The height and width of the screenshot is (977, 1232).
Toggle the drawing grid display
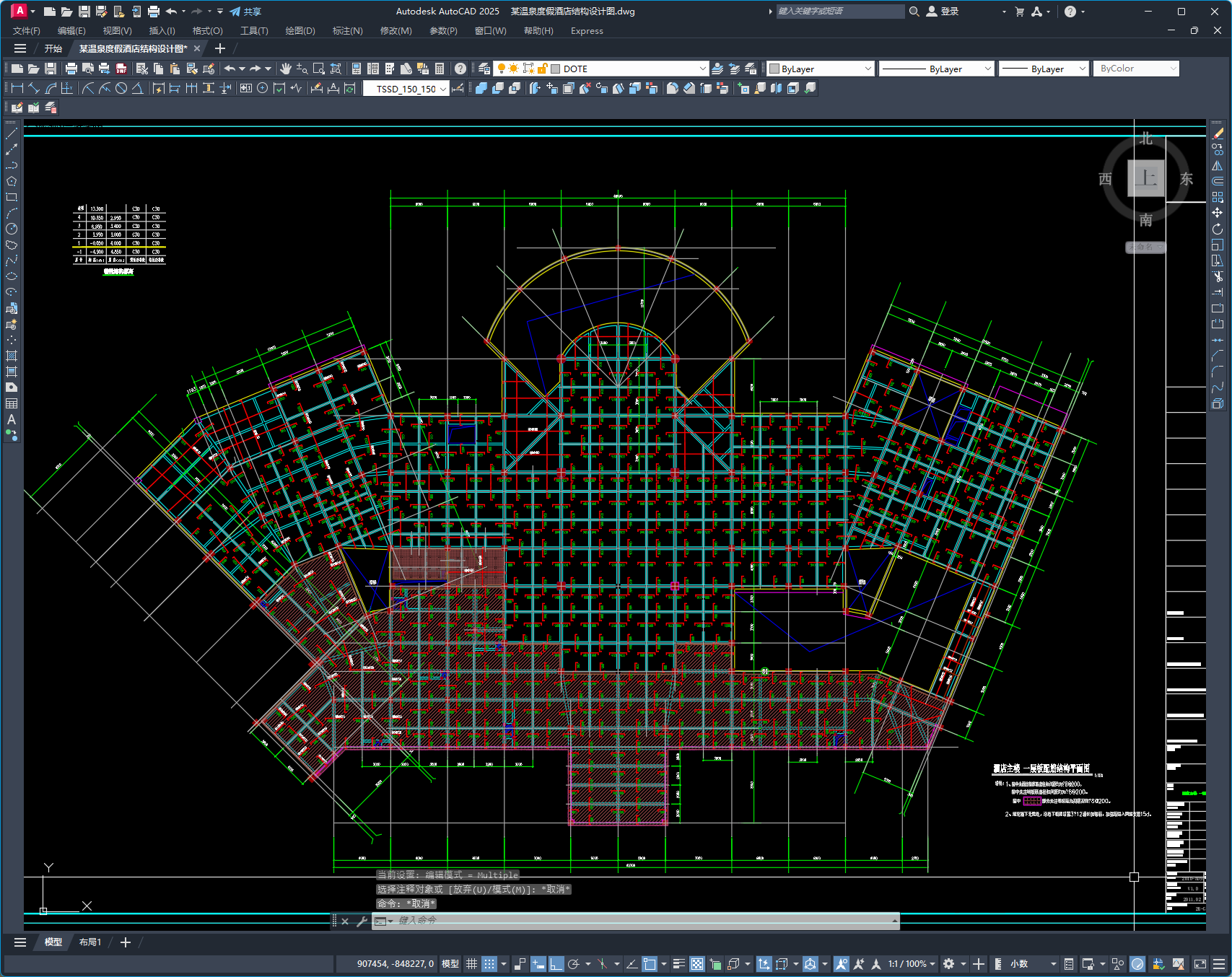pyautogui.click(x=471, y=964)
